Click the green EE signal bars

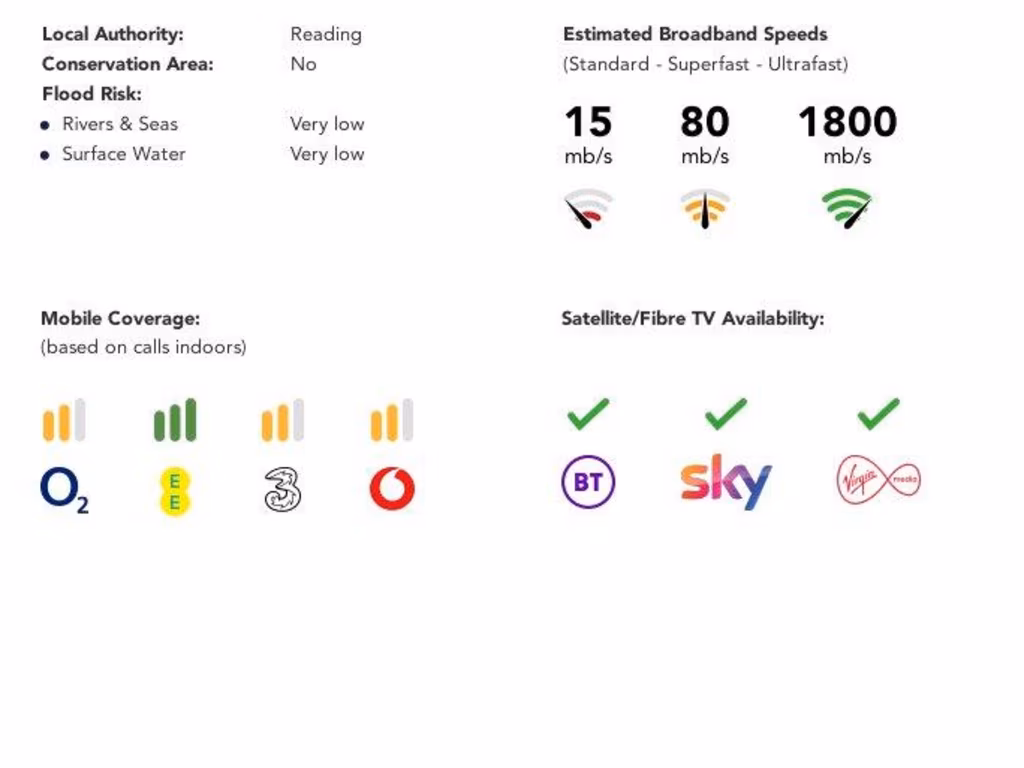point(175,421)
